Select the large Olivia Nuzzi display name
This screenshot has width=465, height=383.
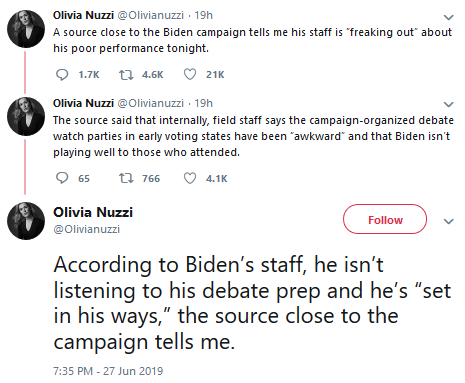pyautogui.click(x=93, y=212)
